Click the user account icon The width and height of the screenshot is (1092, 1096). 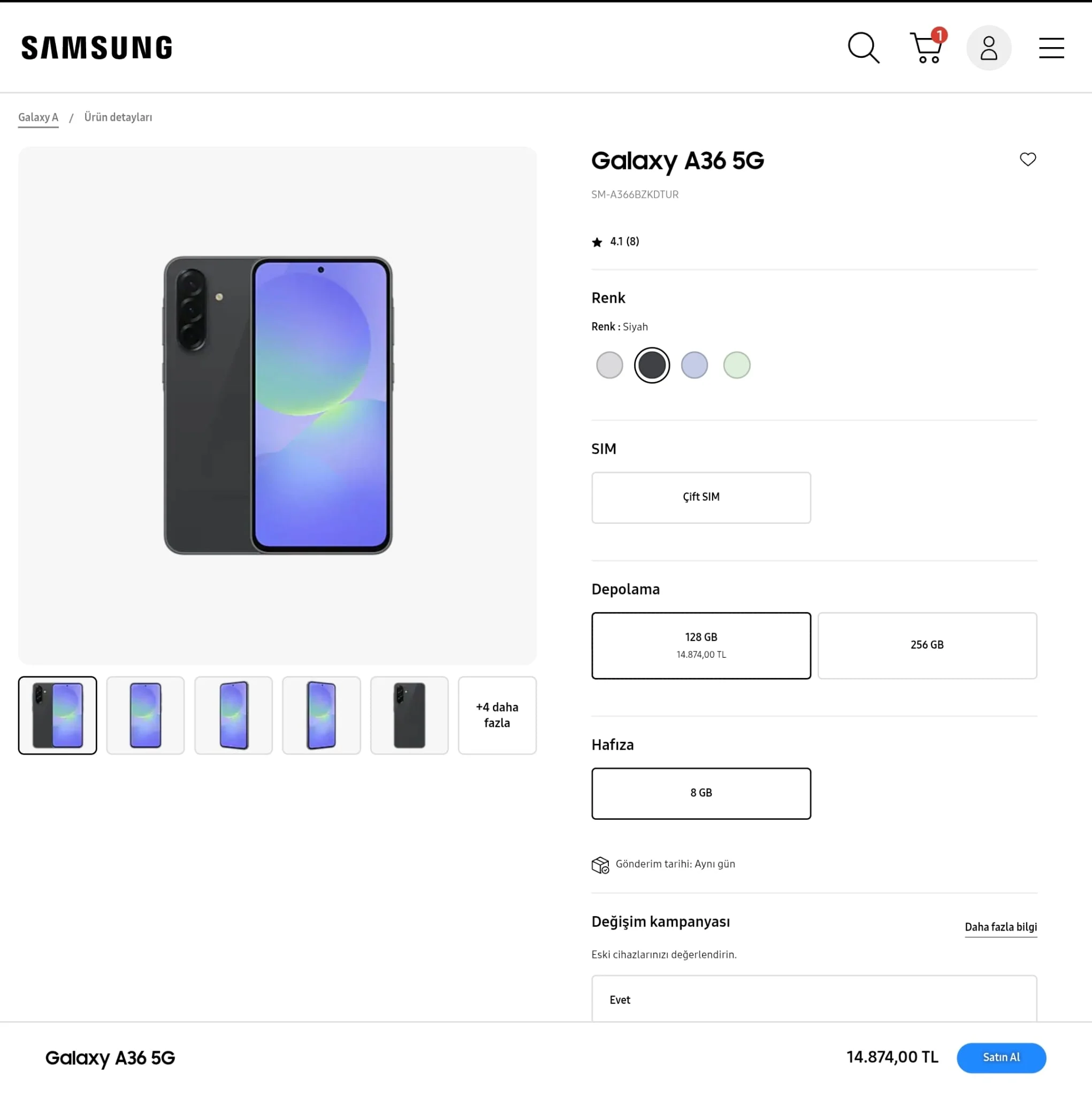[x=989, y=48]
